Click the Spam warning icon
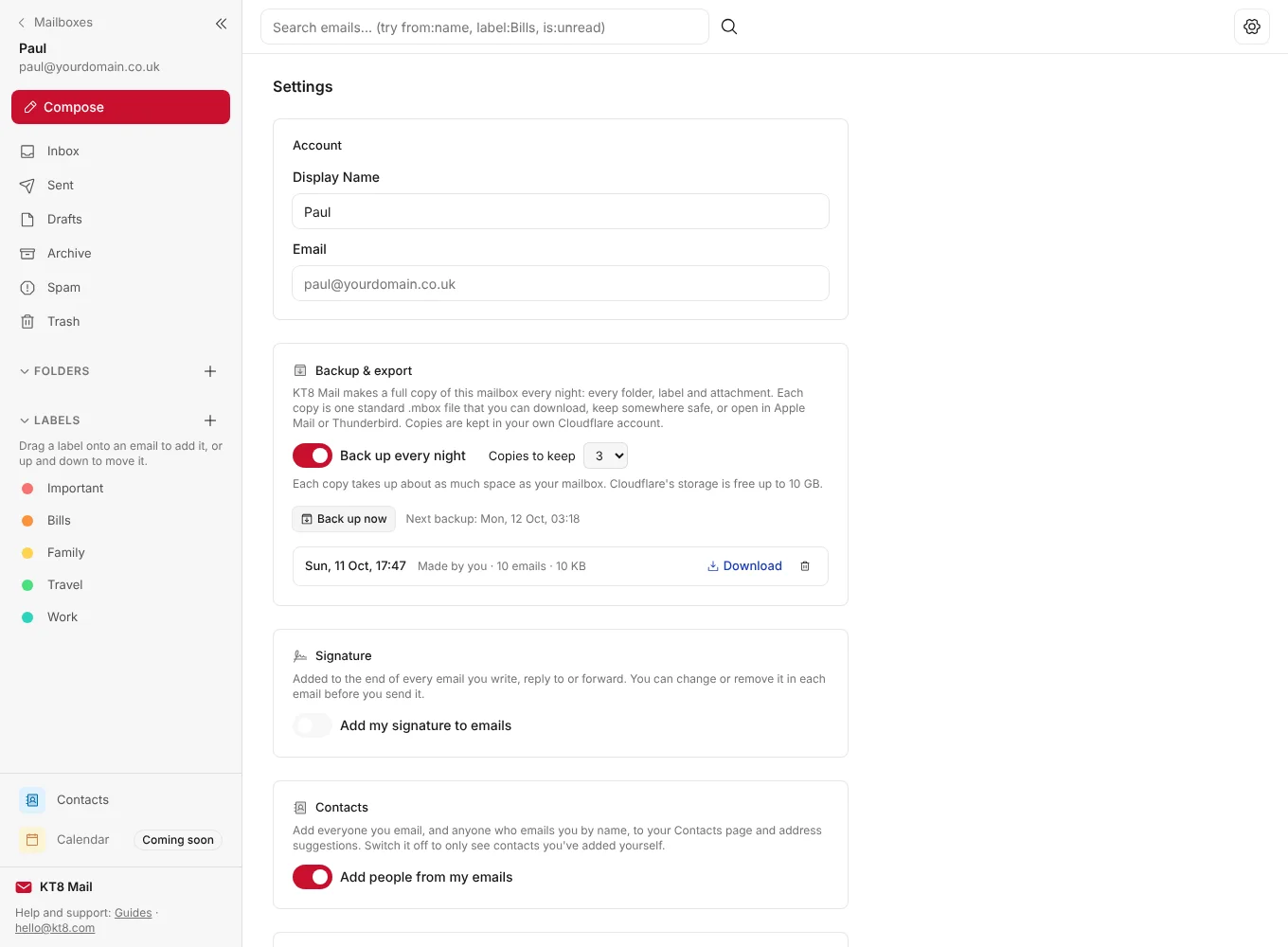The width and height of the screenshot is (1288, 947). coord(27,288)
